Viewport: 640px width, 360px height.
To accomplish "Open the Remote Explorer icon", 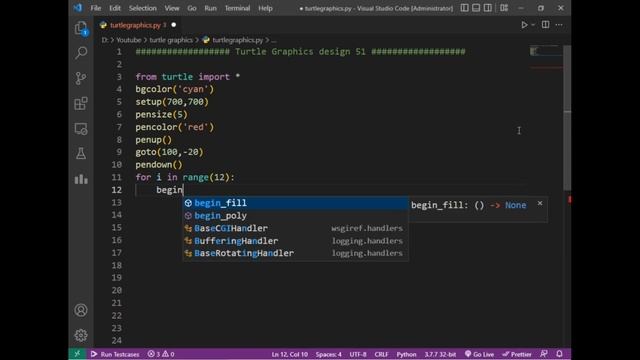I will click(x=81, y=129).
